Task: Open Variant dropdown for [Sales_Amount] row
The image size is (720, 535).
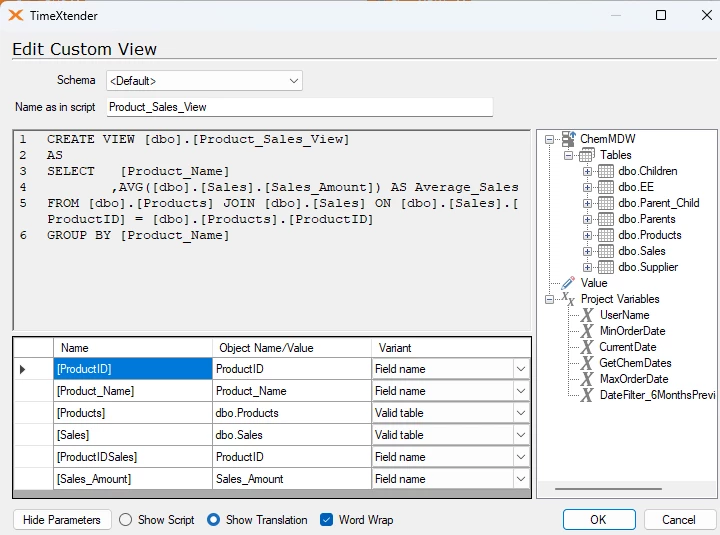Action: pos(521,479)
